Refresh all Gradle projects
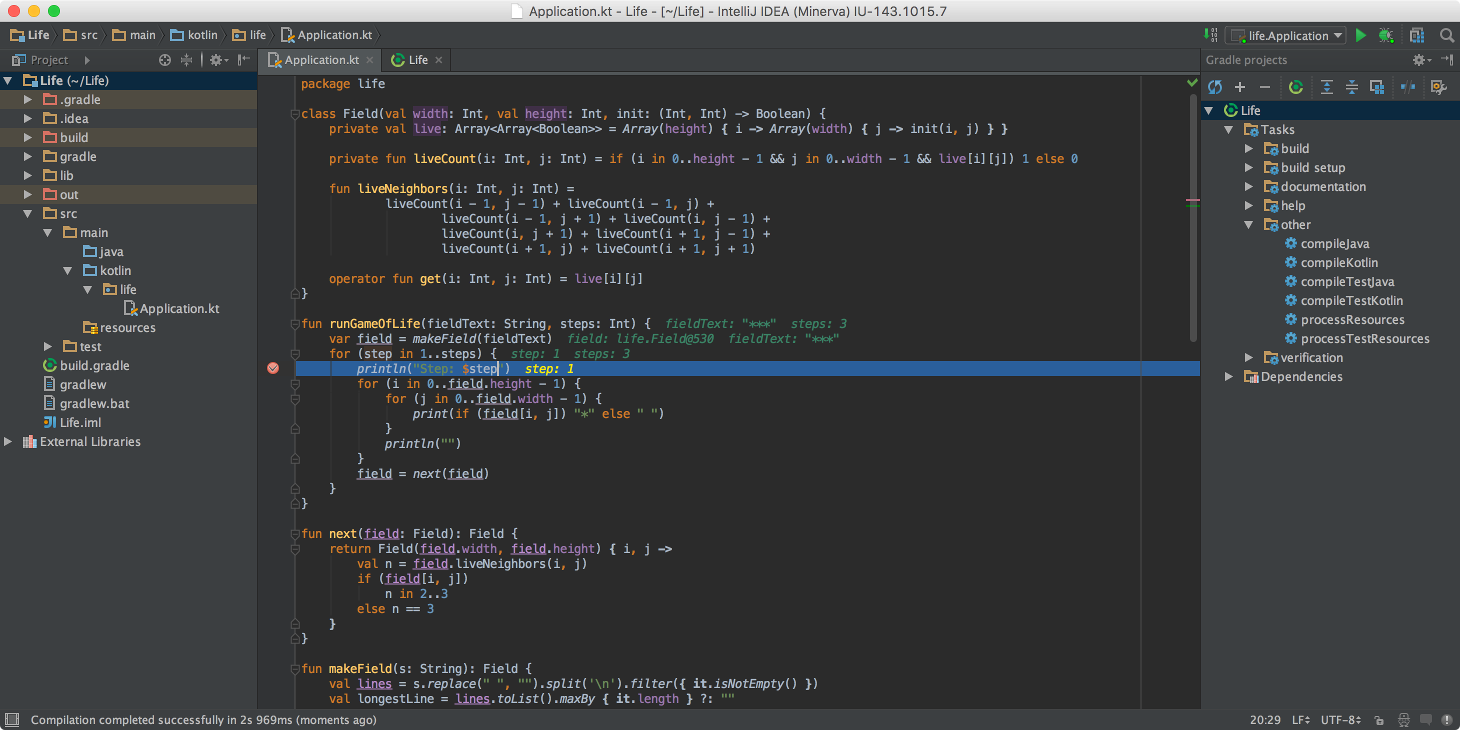Image resolution: width=1460 pixels, height=730 pixels. point(1215,87)
